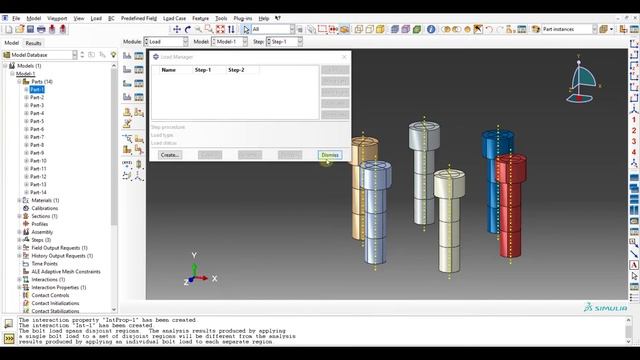Open the Plug-ins menu
The width and height of the screenshot is (640, 360).
[242, 18]
